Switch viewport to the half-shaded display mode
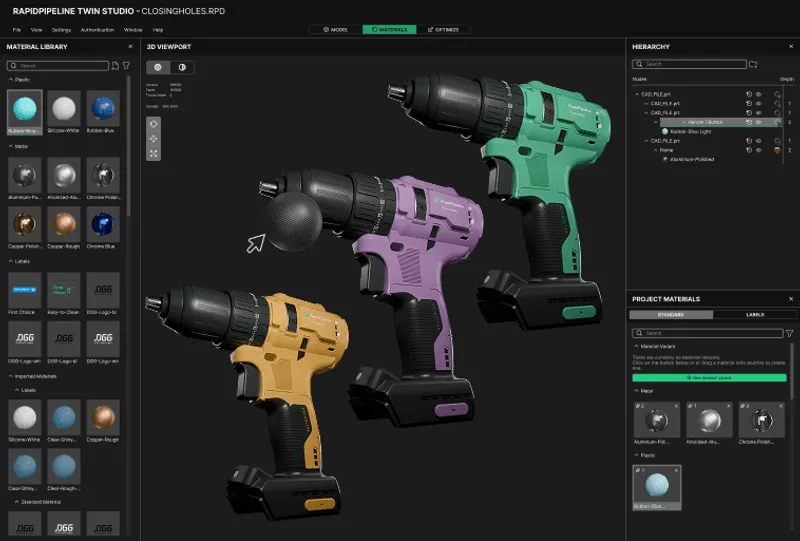This screenshot has height=541, width=800. 181,67
